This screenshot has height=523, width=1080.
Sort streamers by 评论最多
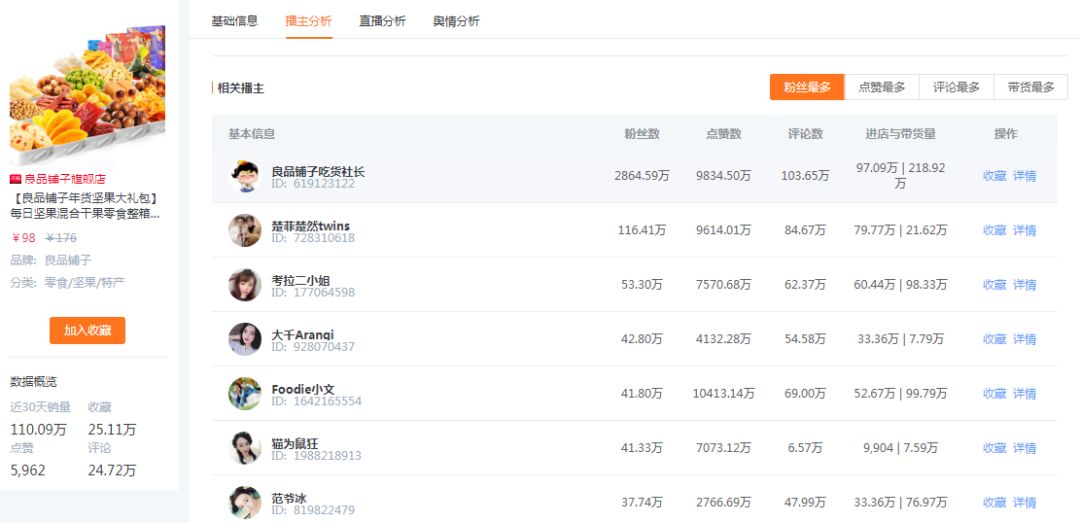click(x=956, y=88)
